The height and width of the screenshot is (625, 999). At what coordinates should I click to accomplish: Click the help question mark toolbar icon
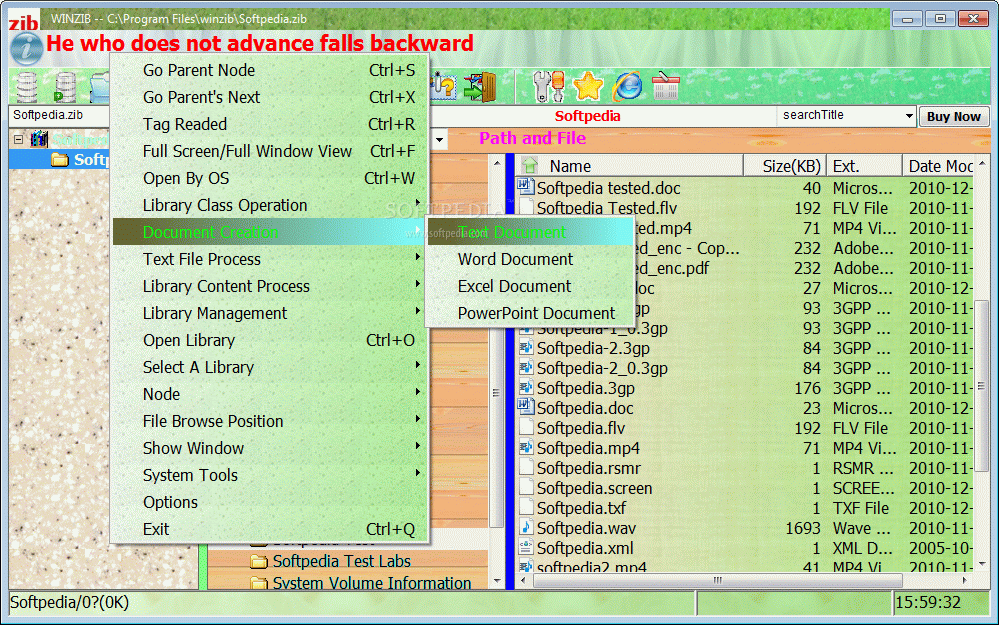click(443, 87)
